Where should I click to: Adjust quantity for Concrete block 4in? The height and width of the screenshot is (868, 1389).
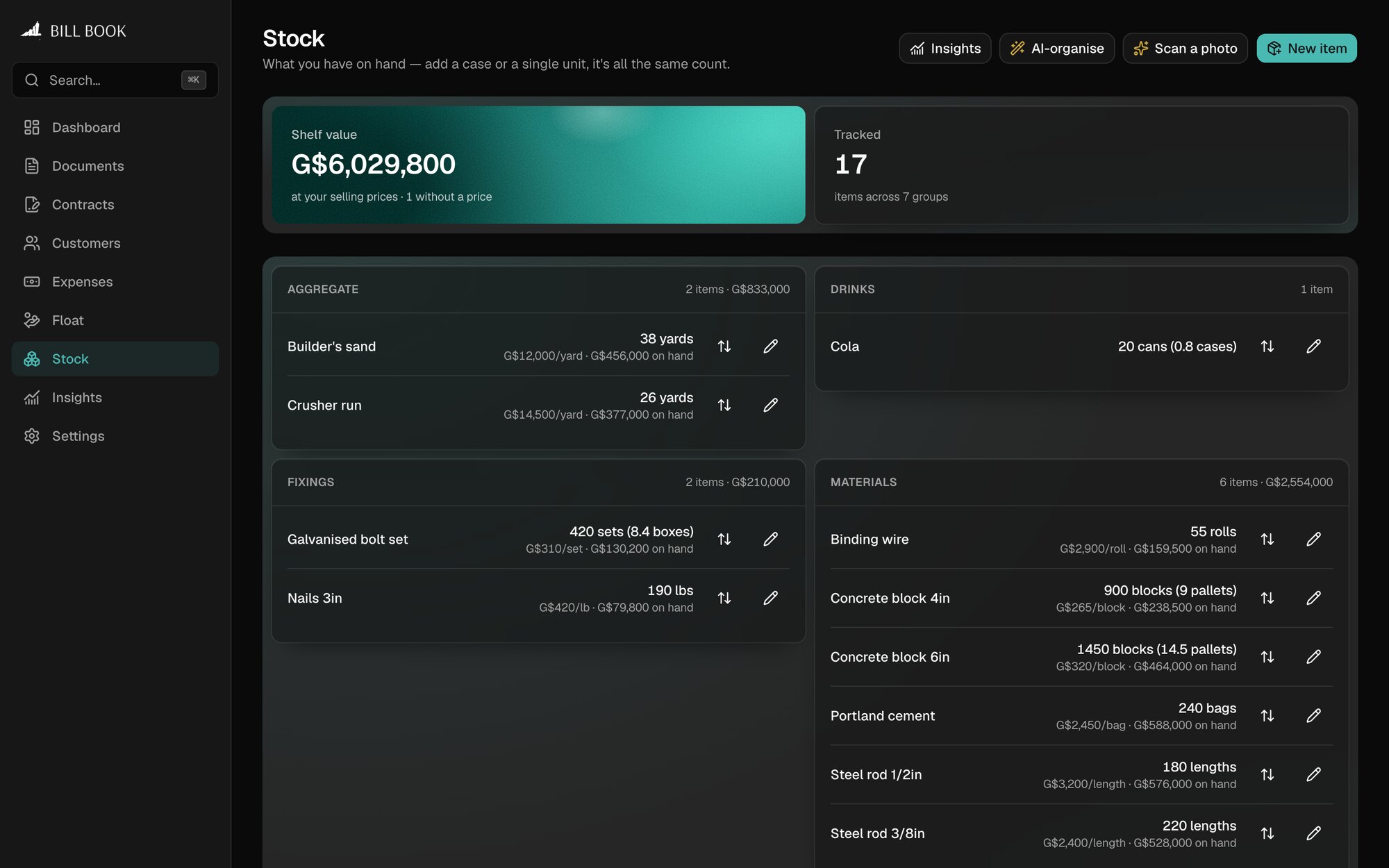[1267, 599]
